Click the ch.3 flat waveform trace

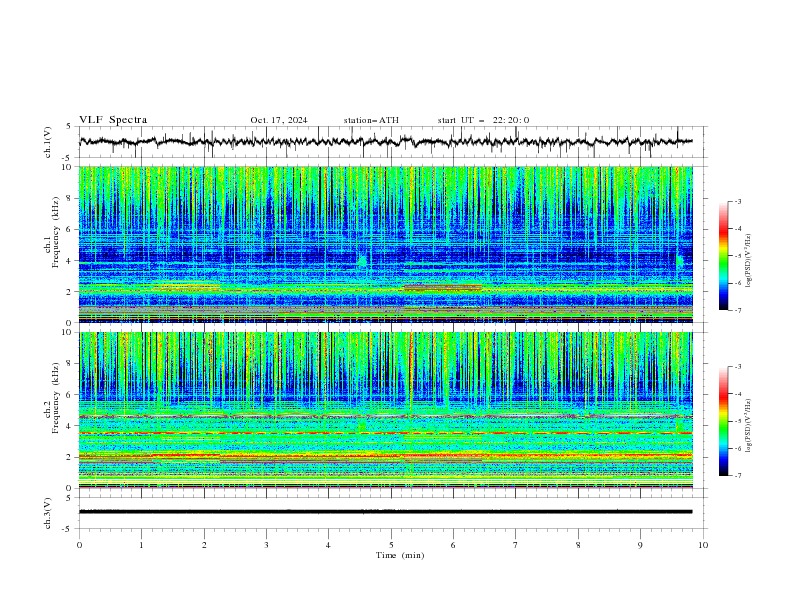(385, 512)
